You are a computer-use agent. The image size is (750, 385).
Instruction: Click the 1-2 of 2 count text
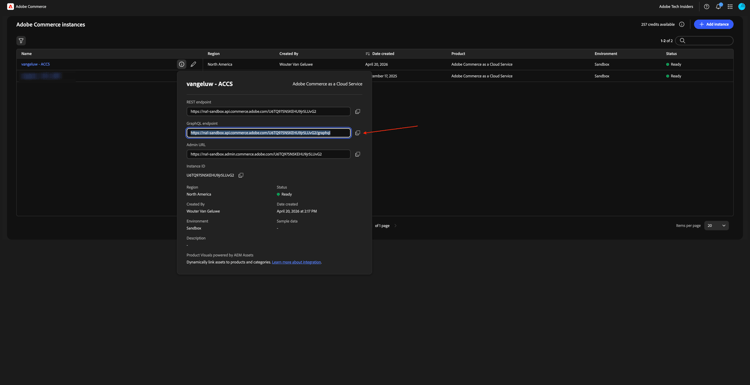coord(666,41)
